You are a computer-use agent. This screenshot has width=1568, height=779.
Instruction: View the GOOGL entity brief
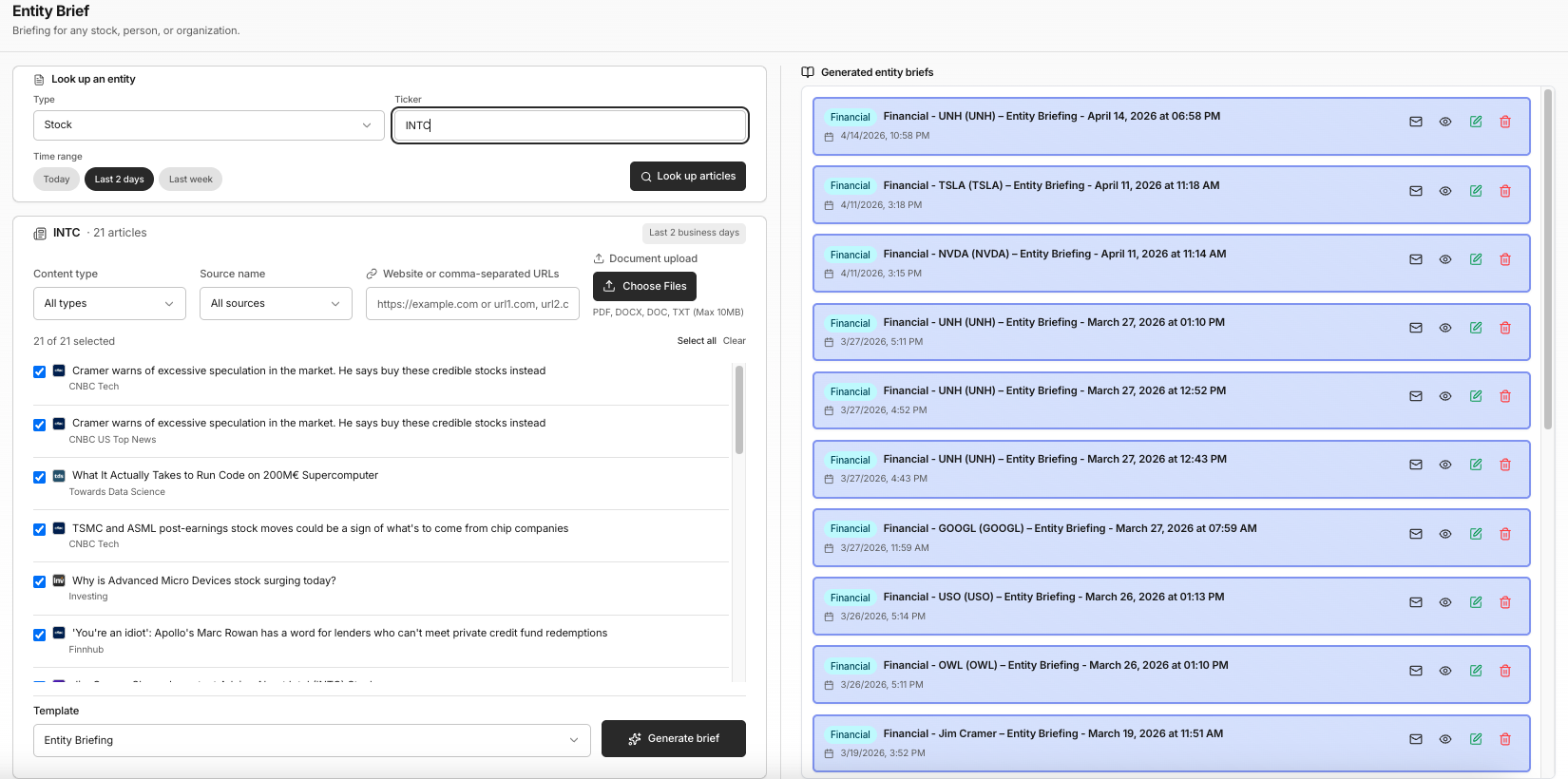pos(1445,534)
